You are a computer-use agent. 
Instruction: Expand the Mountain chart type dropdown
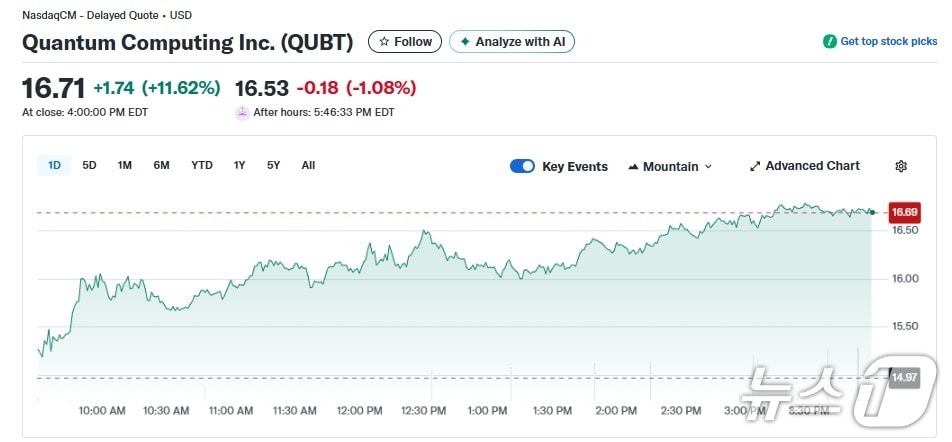coord(708,167)
